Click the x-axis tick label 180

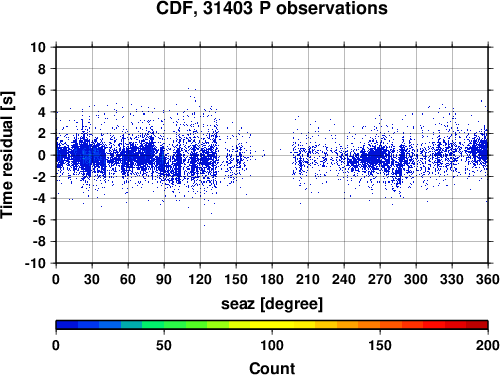coord(272,279)
